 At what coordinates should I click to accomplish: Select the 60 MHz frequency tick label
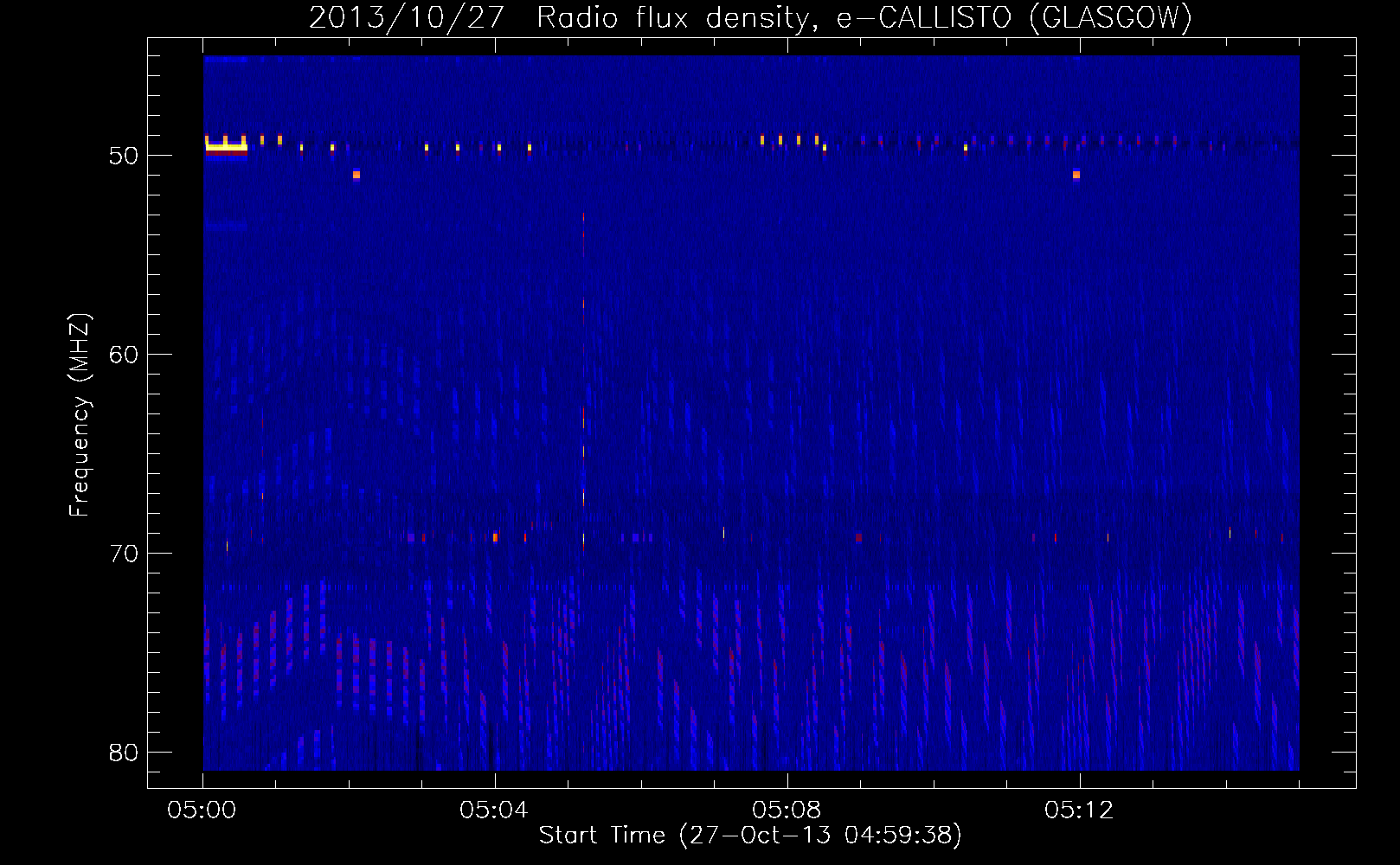pyautogui.click(x=124, y=355)
